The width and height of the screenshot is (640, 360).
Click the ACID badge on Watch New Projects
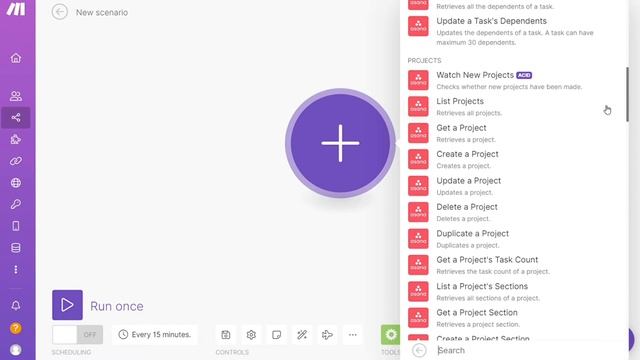point(524,75)
